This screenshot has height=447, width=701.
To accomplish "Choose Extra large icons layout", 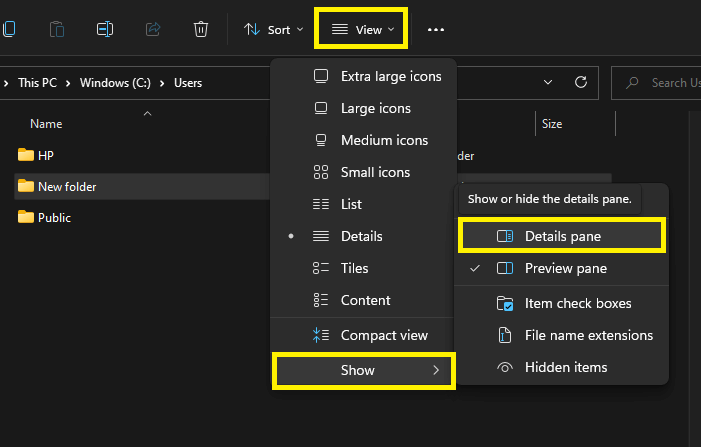I will (389, 76).
